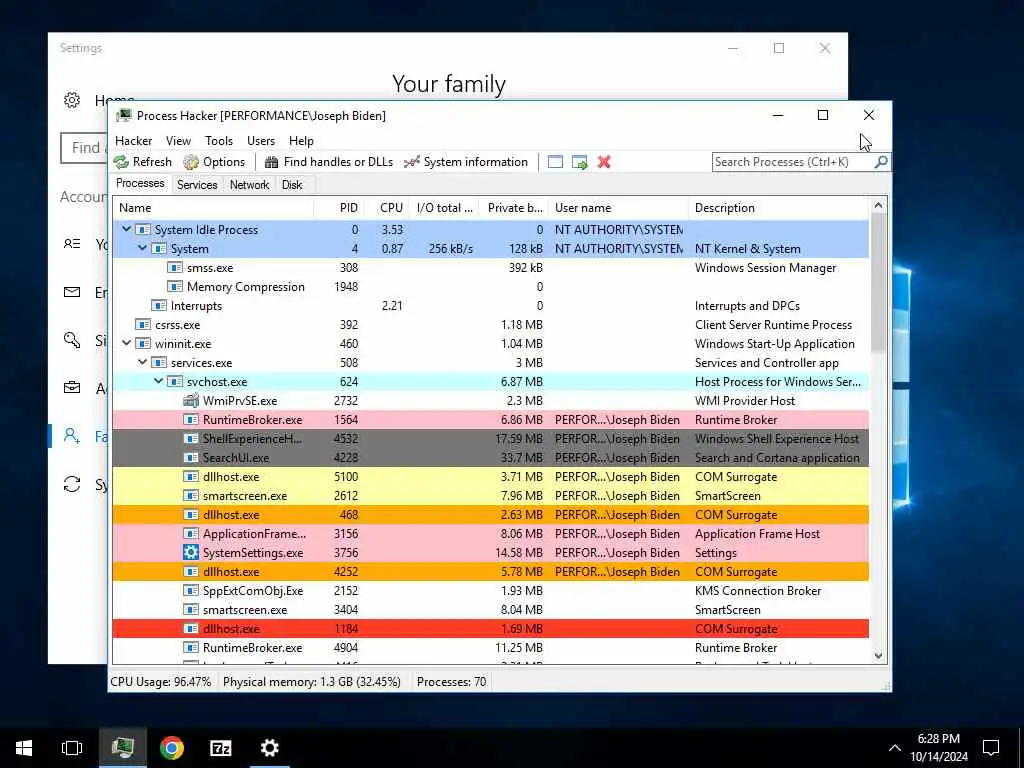Click the SystemSettings.exe gear icon
This screenshot has width=1024, height=768.
[191, 552]
